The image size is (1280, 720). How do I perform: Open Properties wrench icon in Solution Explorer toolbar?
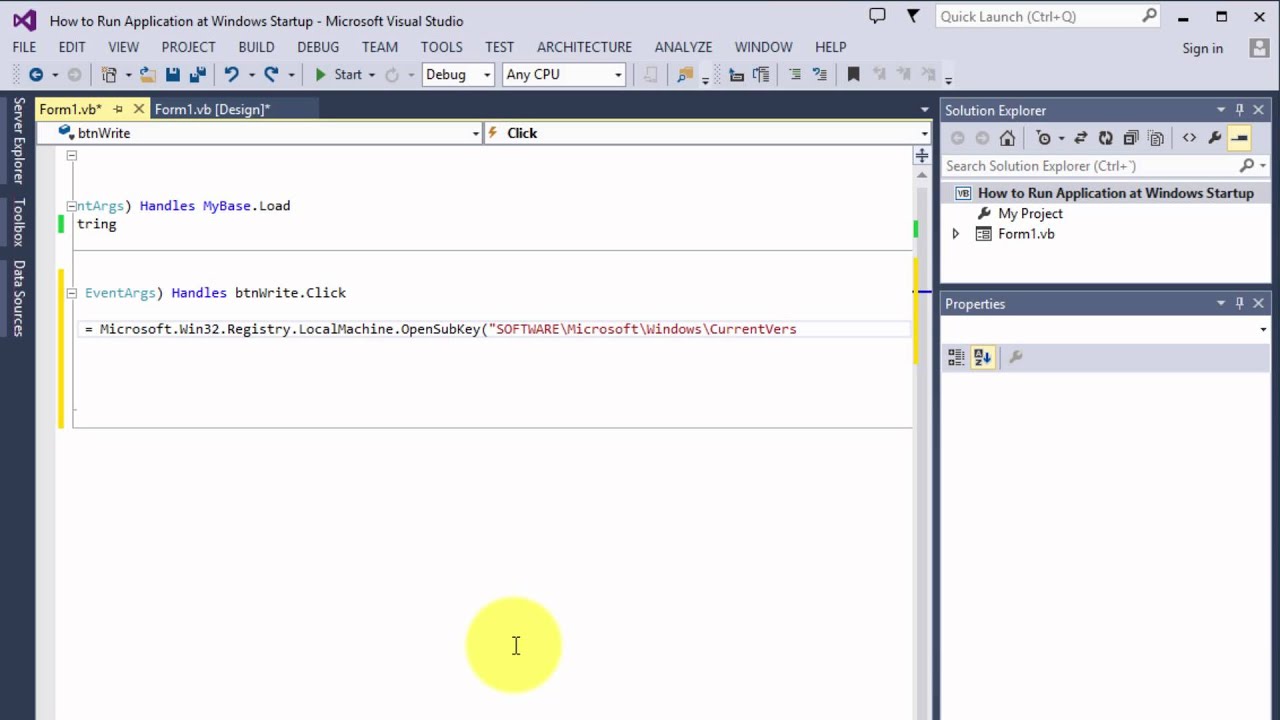(1214, 138)
